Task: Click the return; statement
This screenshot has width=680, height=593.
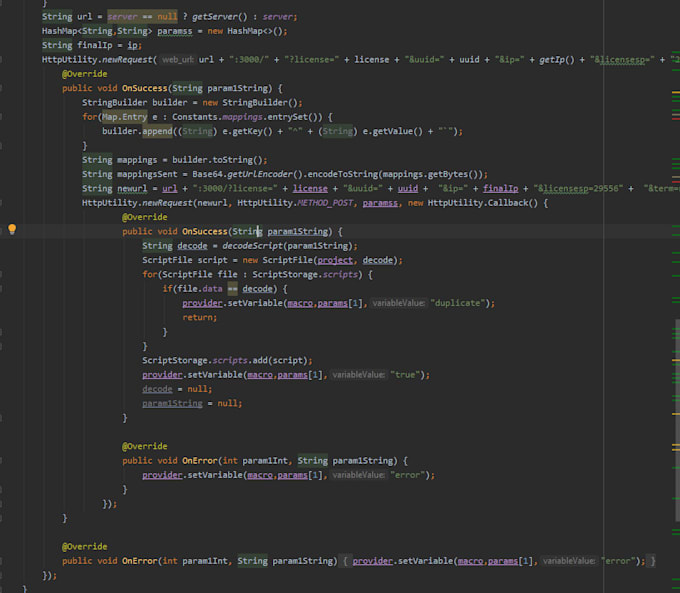Action: click(199, 317)
